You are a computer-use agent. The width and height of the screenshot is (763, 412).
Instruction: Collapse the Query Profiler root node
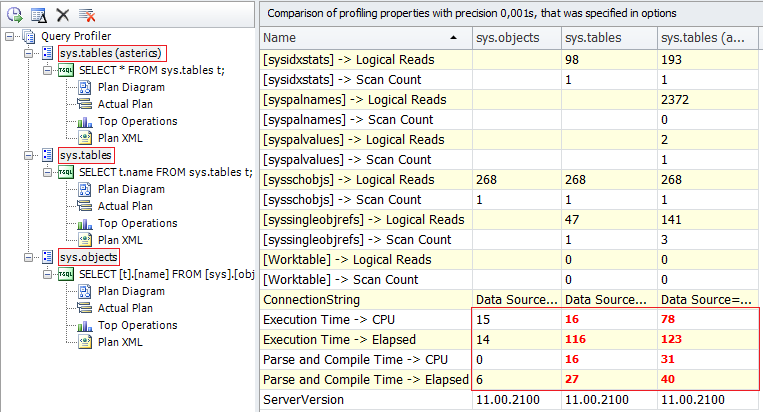click(10, 36)
